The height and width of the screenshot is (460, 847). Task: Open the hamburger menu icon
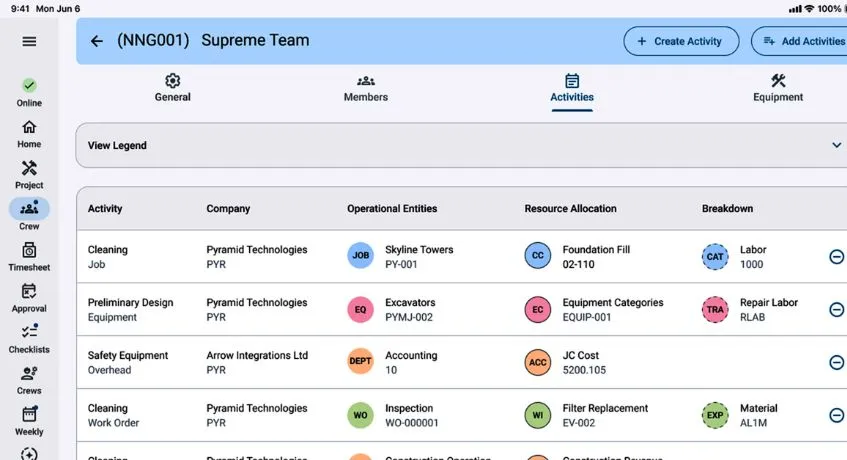click(29, 42)
